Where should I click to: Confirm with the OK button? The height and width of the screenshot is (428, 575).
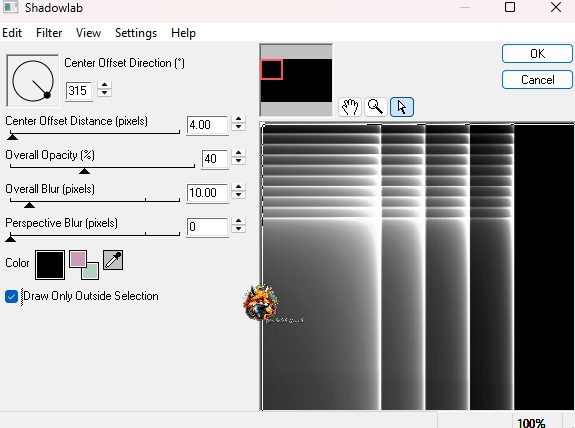(x=537, y=54)
